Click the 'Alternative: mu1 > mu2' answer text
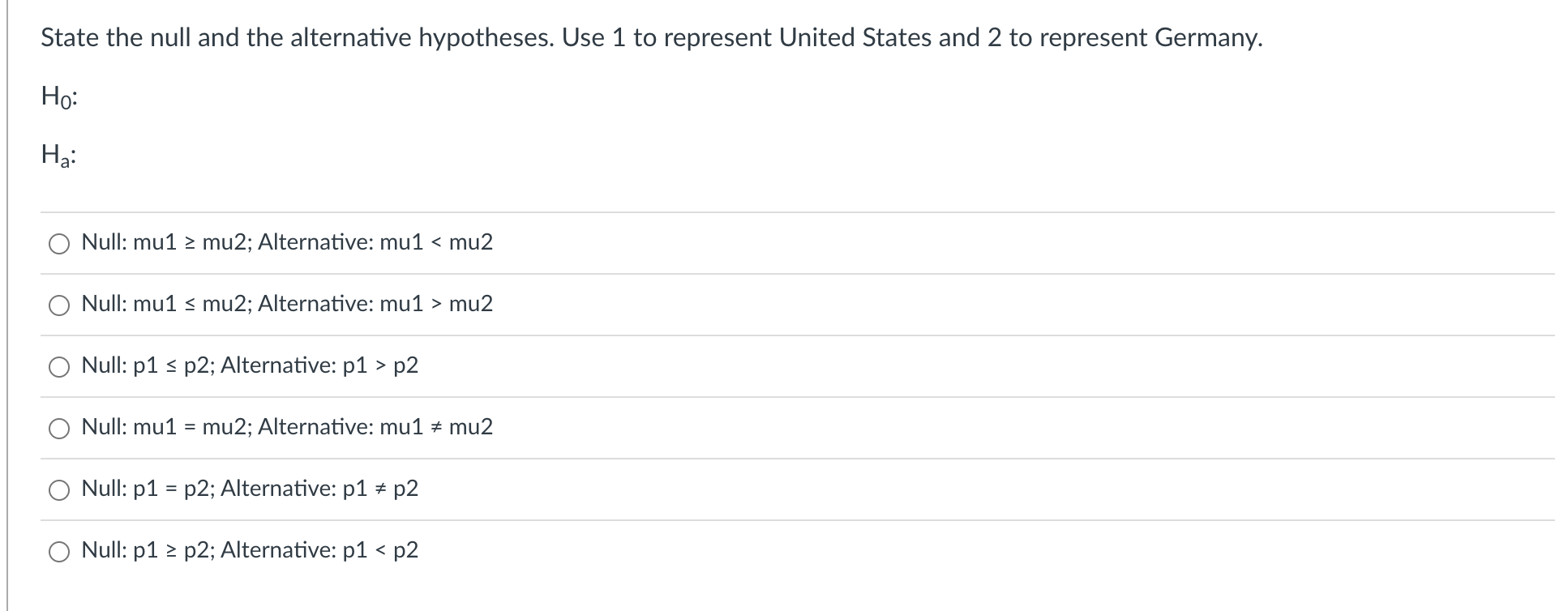The width and height of the screenshot is (1568, 611). pos(375,304)
